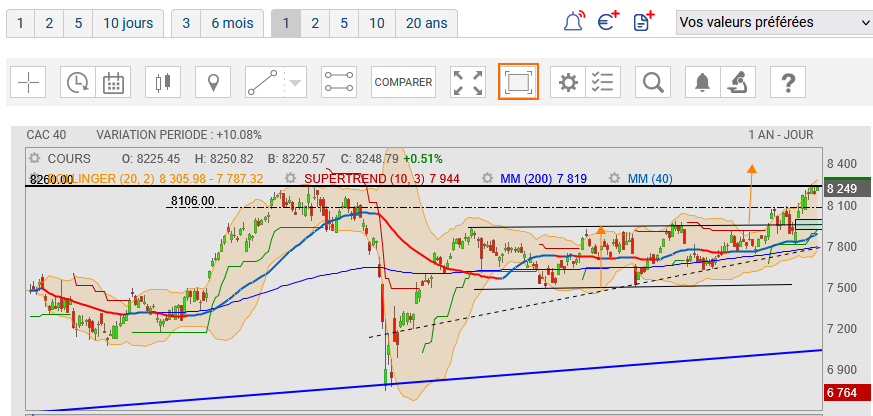Select the trend line drawing tool
873x416 pixels.
pos(264,82)
